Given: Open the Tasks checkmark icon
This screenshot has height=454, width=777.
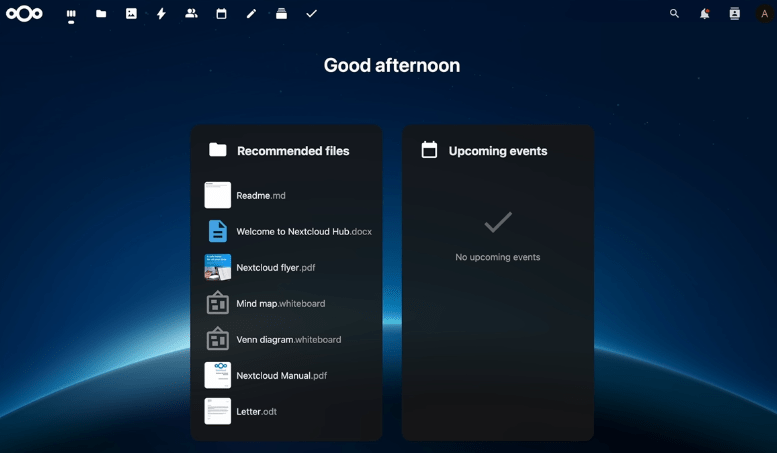Looking at the screenshot, I should click(x=311, y=14).
